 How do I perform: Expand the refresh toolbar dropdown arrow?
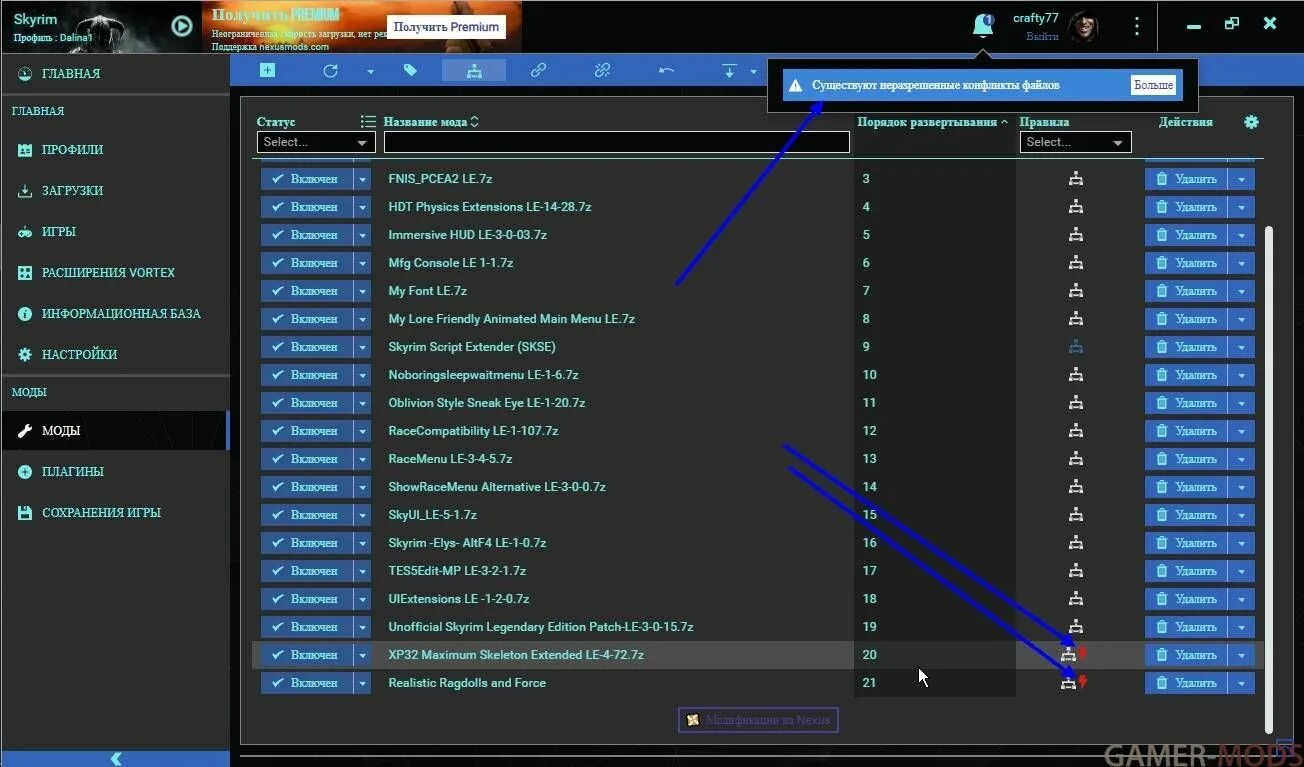tap(370, 71)
